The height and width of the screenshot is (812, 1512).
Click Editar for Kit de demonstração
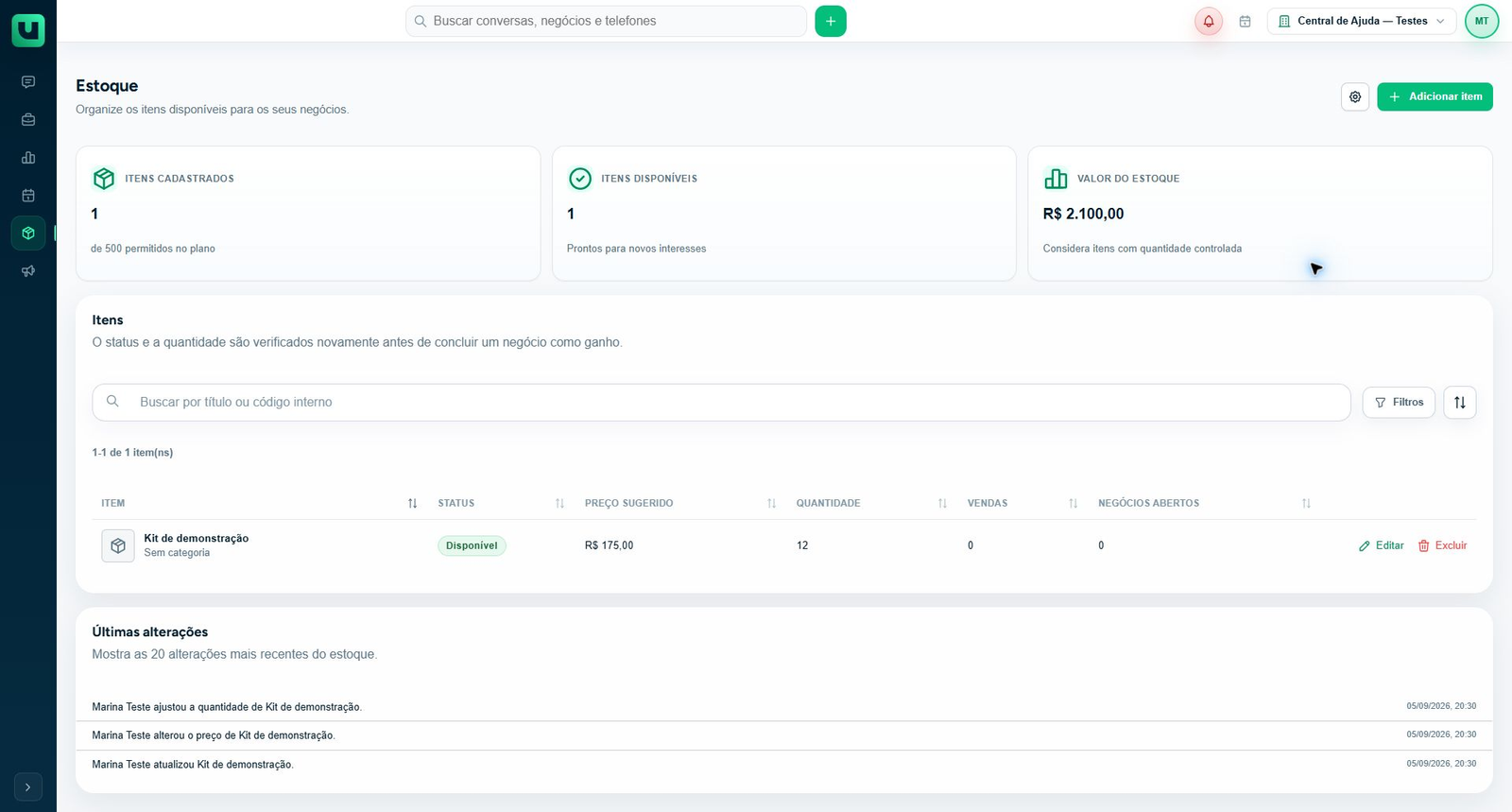point(1381,545)
